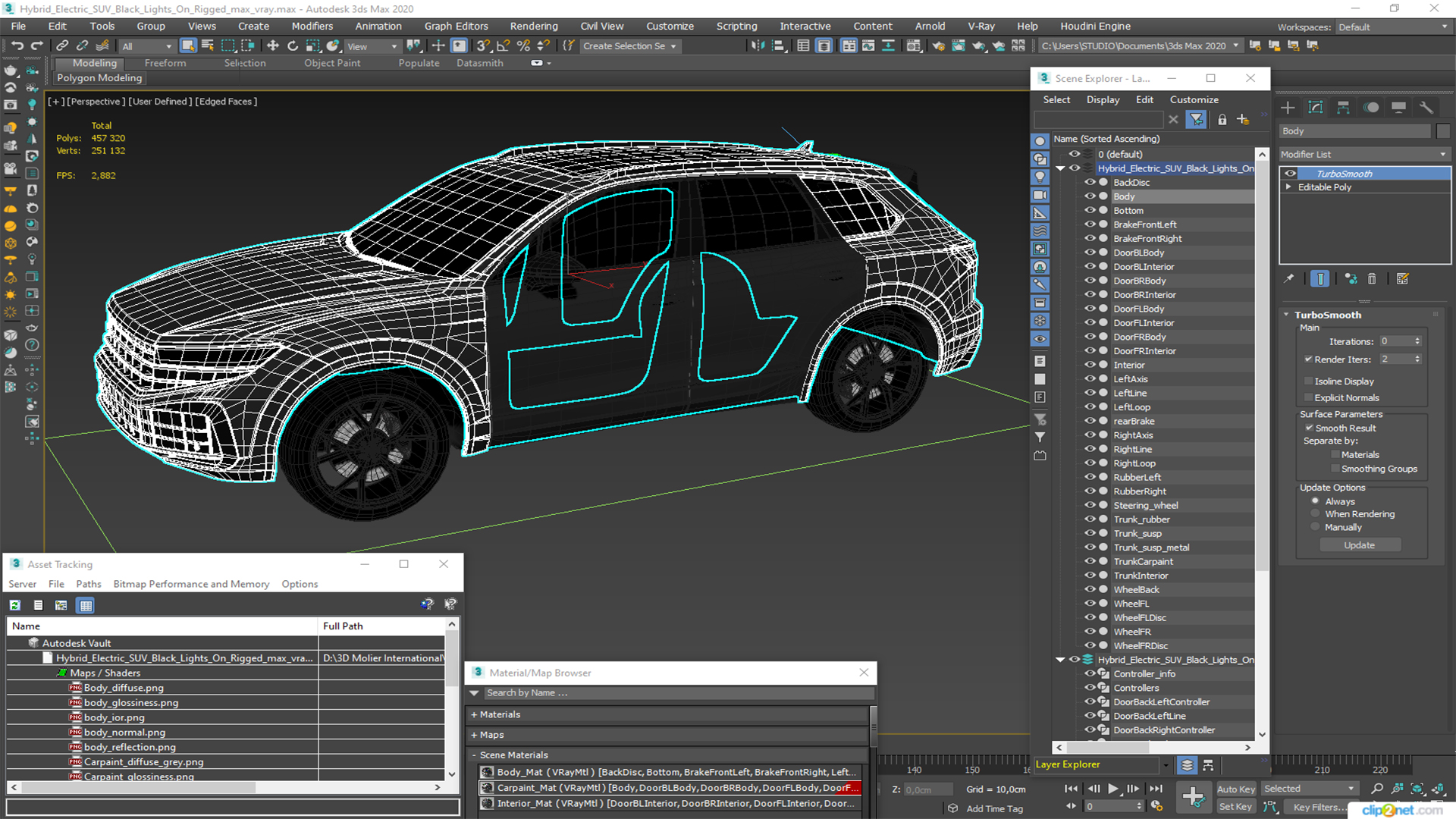Toggle Show End Result icon
1456x819 pixels.
click(1320, 279)
